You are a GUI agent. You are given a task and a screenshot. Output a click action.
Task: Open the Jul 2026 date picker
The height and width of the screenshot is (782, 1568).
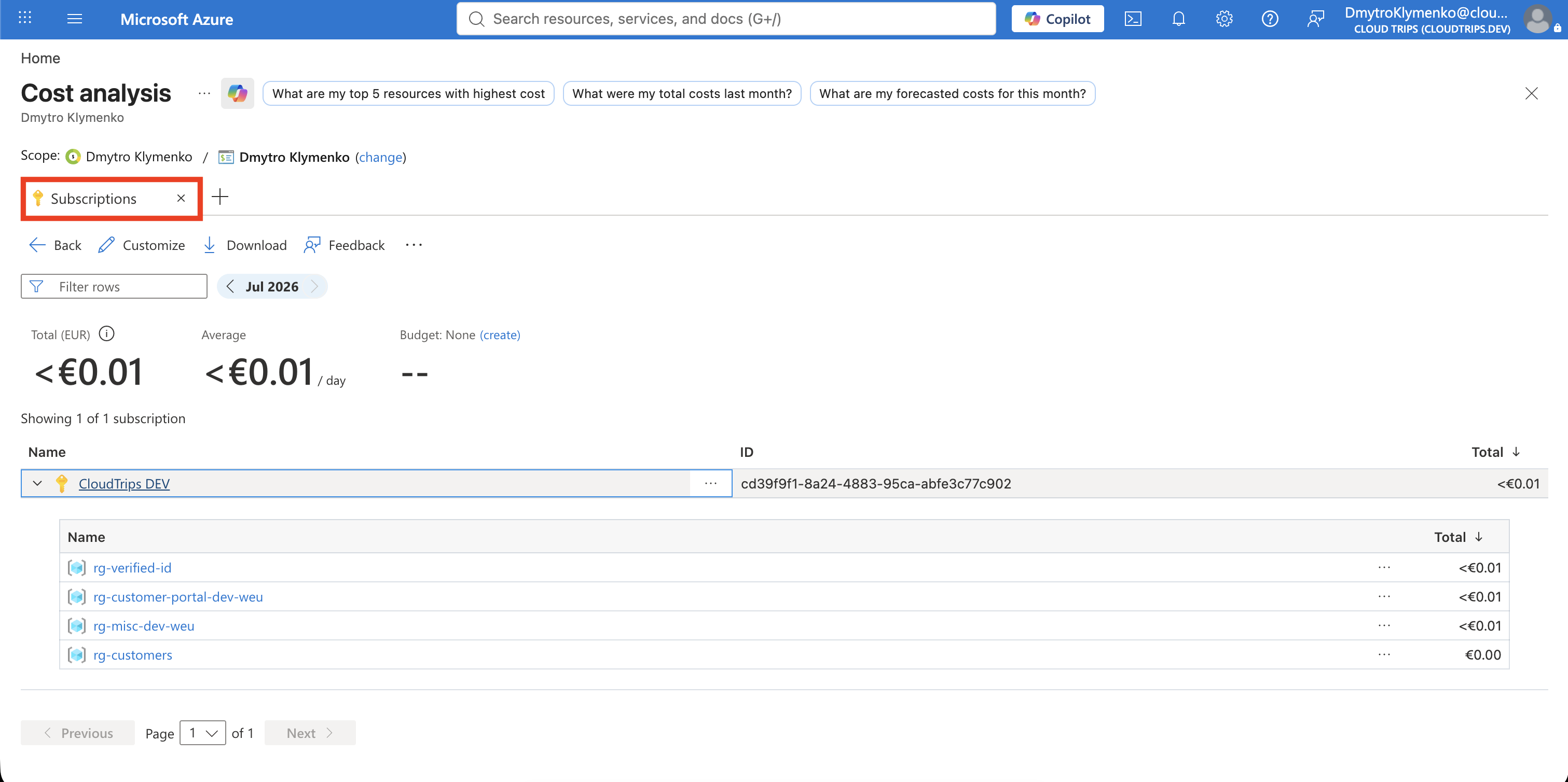(272, 286)
